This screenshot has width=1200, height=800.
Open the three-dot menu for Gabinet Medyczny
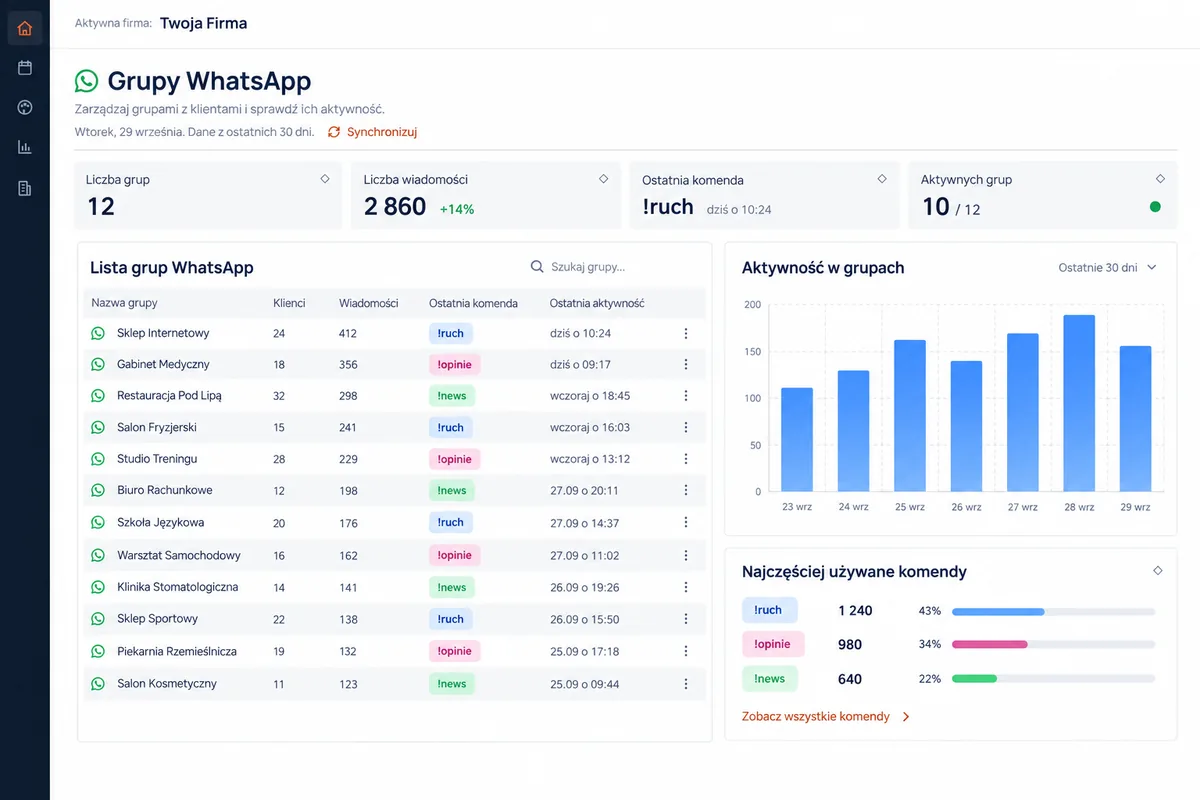click(x=686, y=364)
